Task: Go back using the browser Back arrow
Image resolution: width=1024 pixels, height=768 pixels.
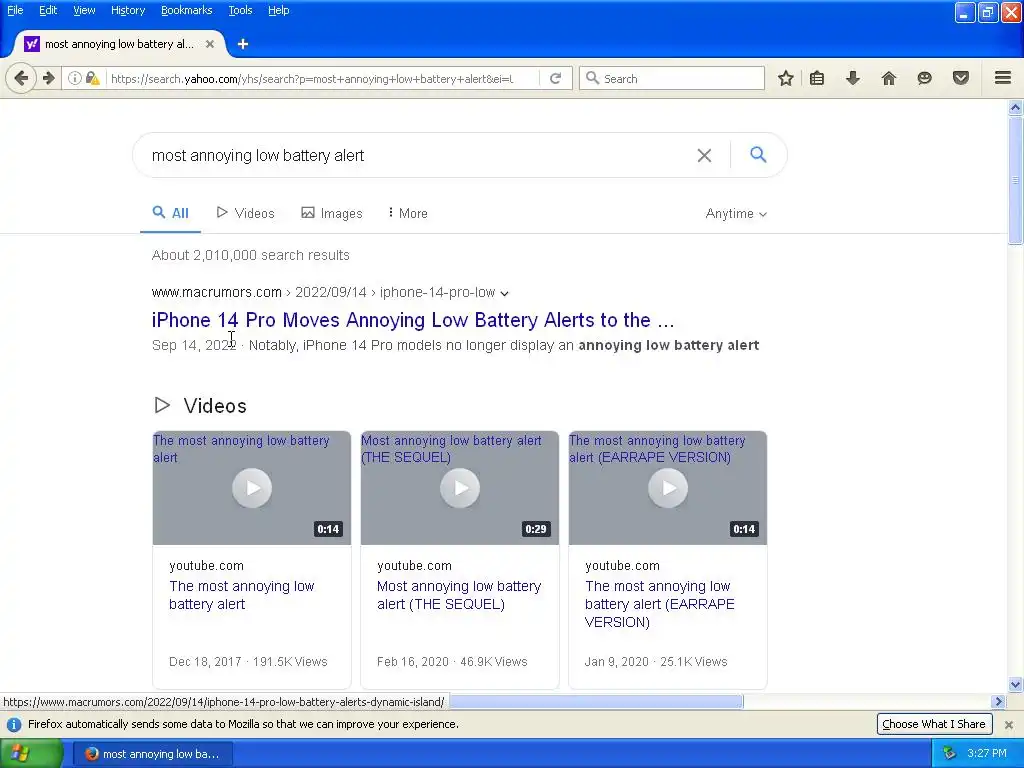Action: click(x=21, y=79)
